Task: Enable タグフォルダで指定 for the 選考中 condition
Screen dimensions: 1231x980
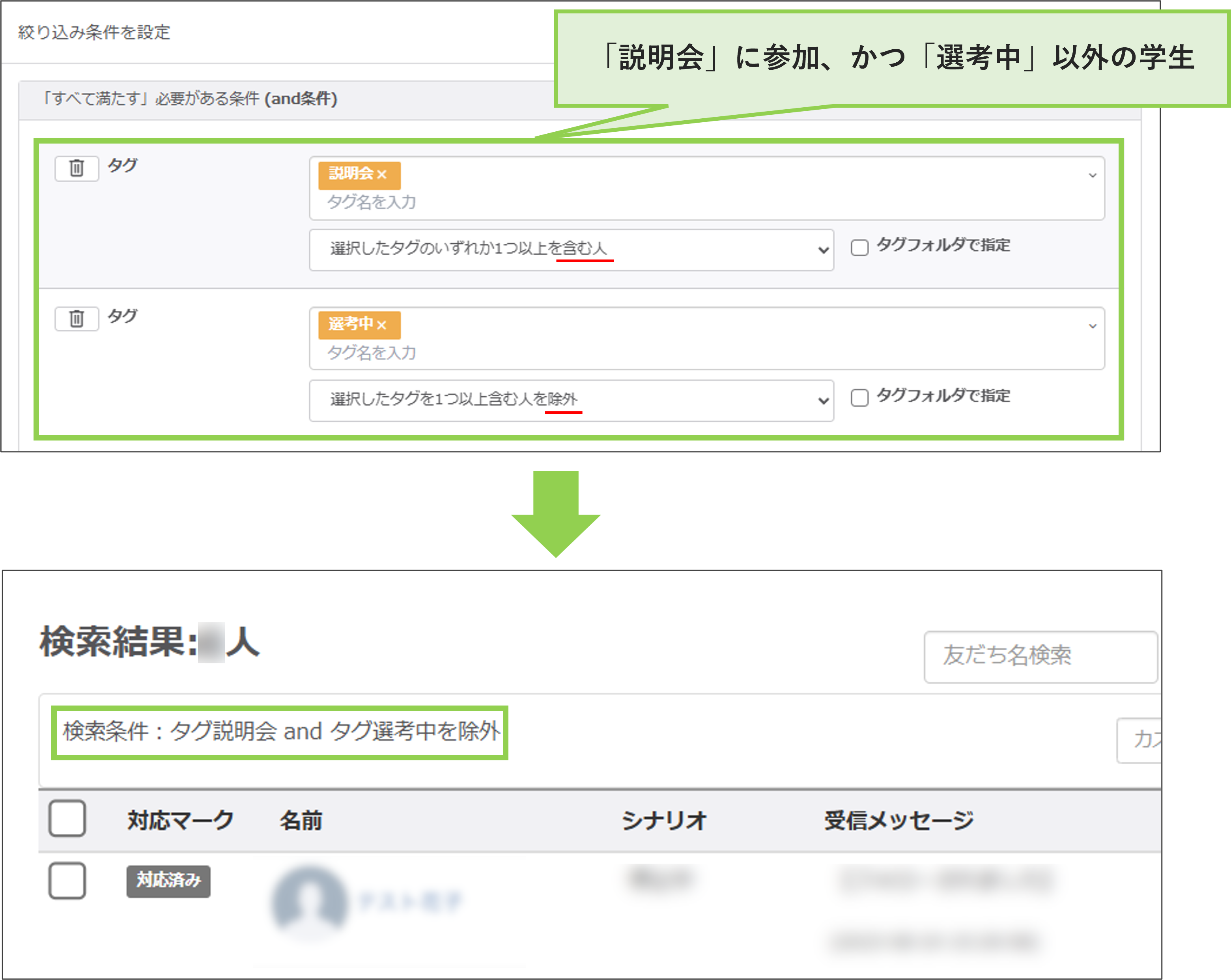Action: [860, 398]
